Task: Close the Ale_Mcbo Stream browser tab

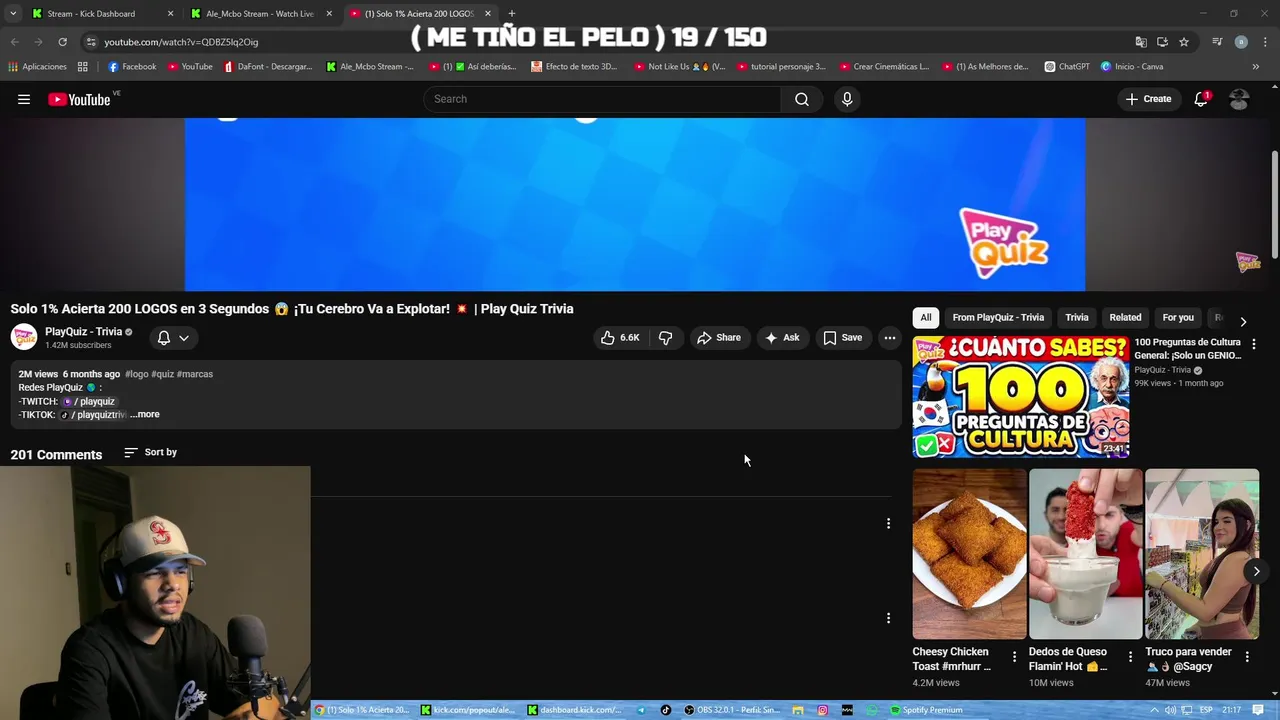Action: pyautogui.click(x=329, y=14)
